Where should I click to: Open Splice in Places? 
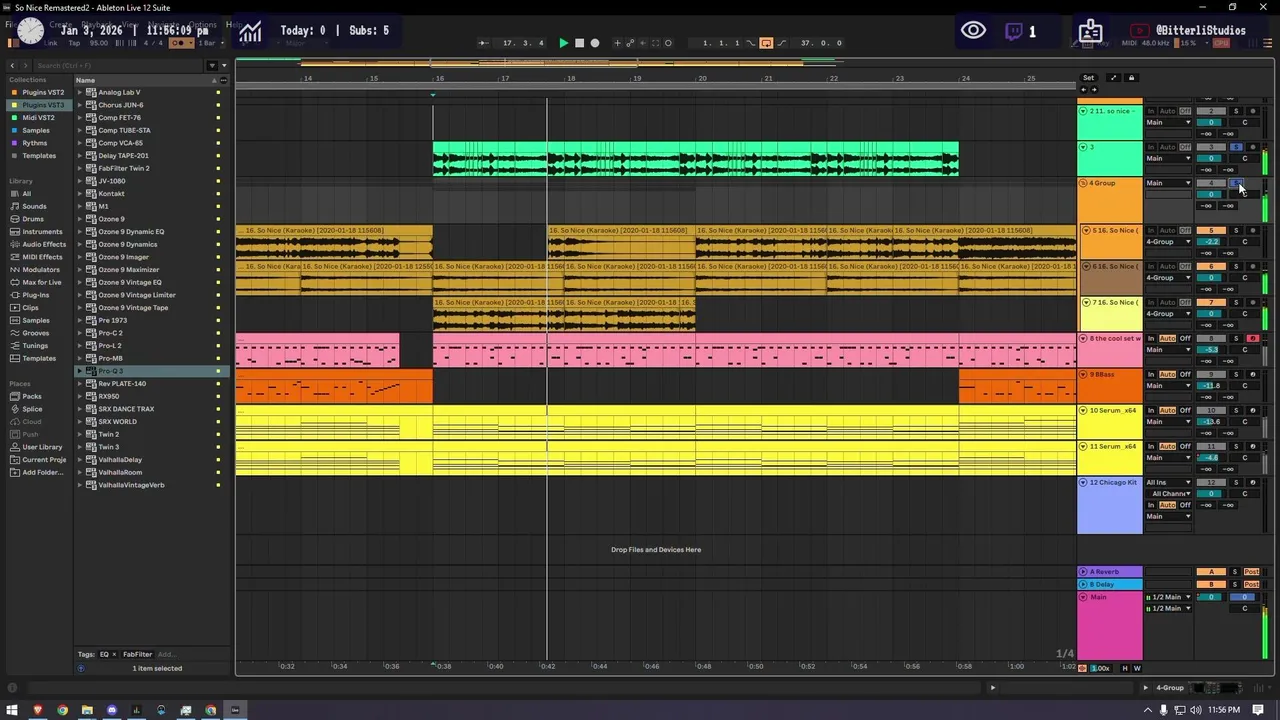tap(32, 409)
